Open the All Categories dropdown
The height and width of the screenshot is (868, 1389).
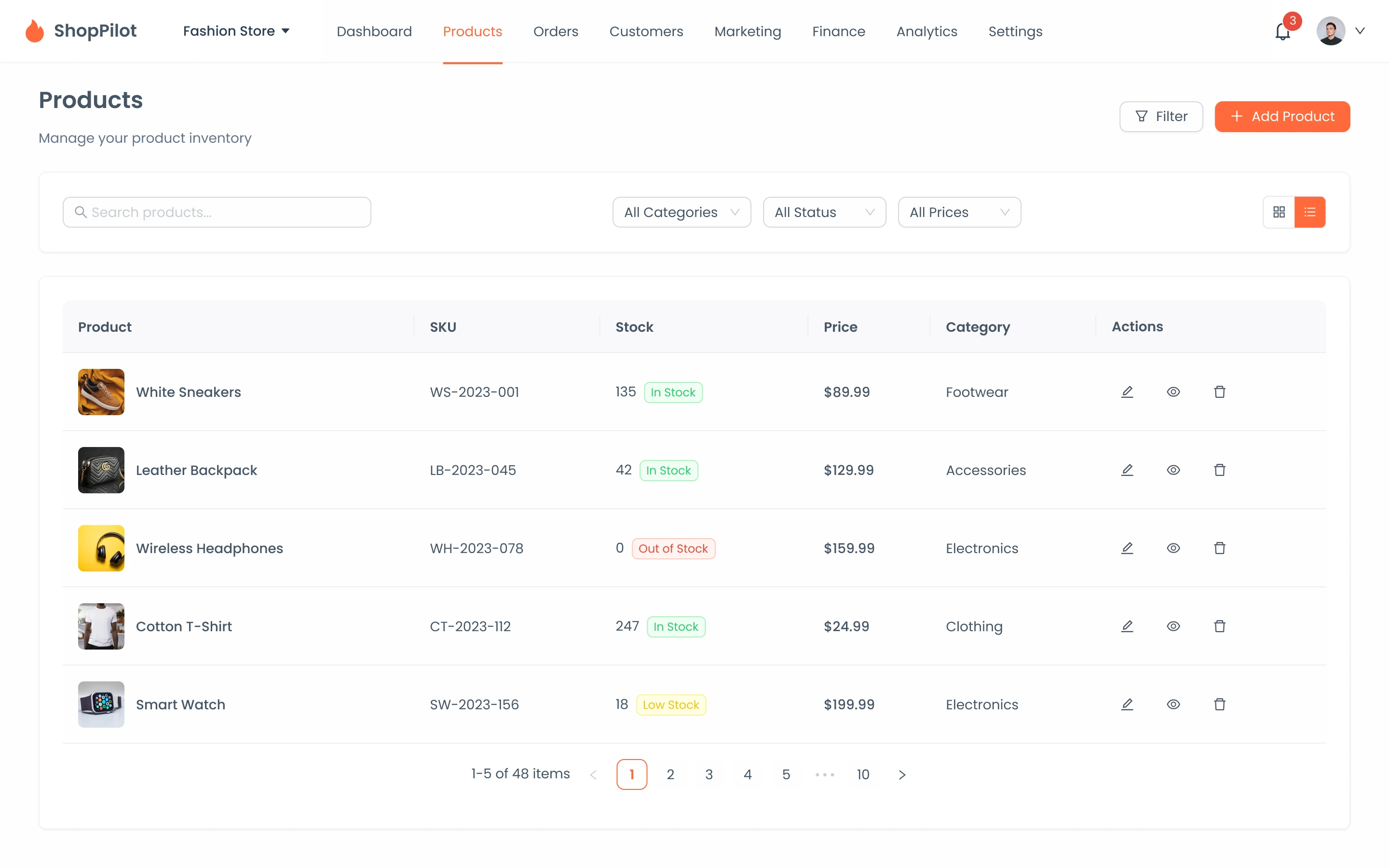coord(681,212)
